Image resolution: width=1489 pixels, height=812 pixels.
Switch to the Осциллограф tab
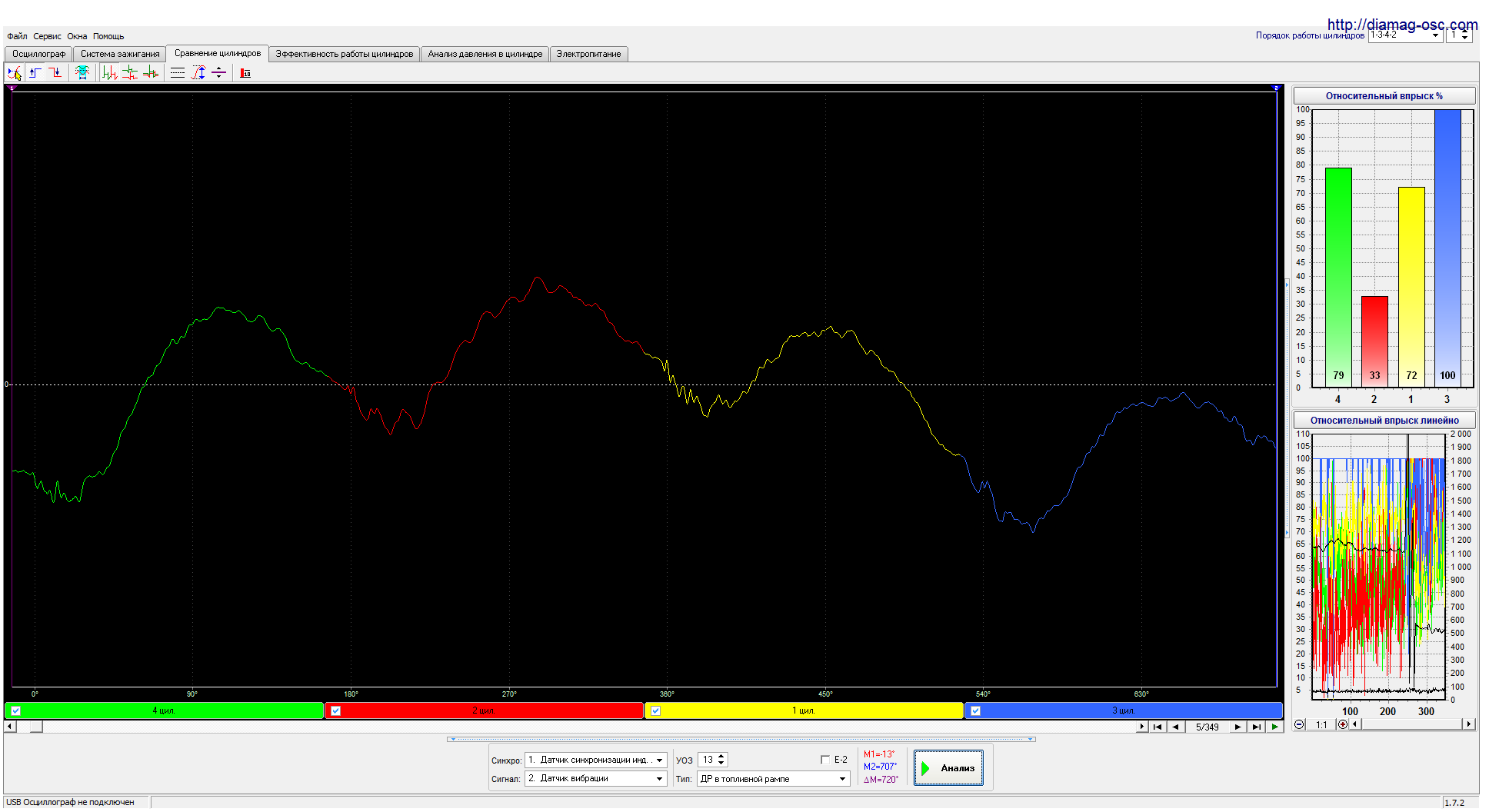pos(38,54)
